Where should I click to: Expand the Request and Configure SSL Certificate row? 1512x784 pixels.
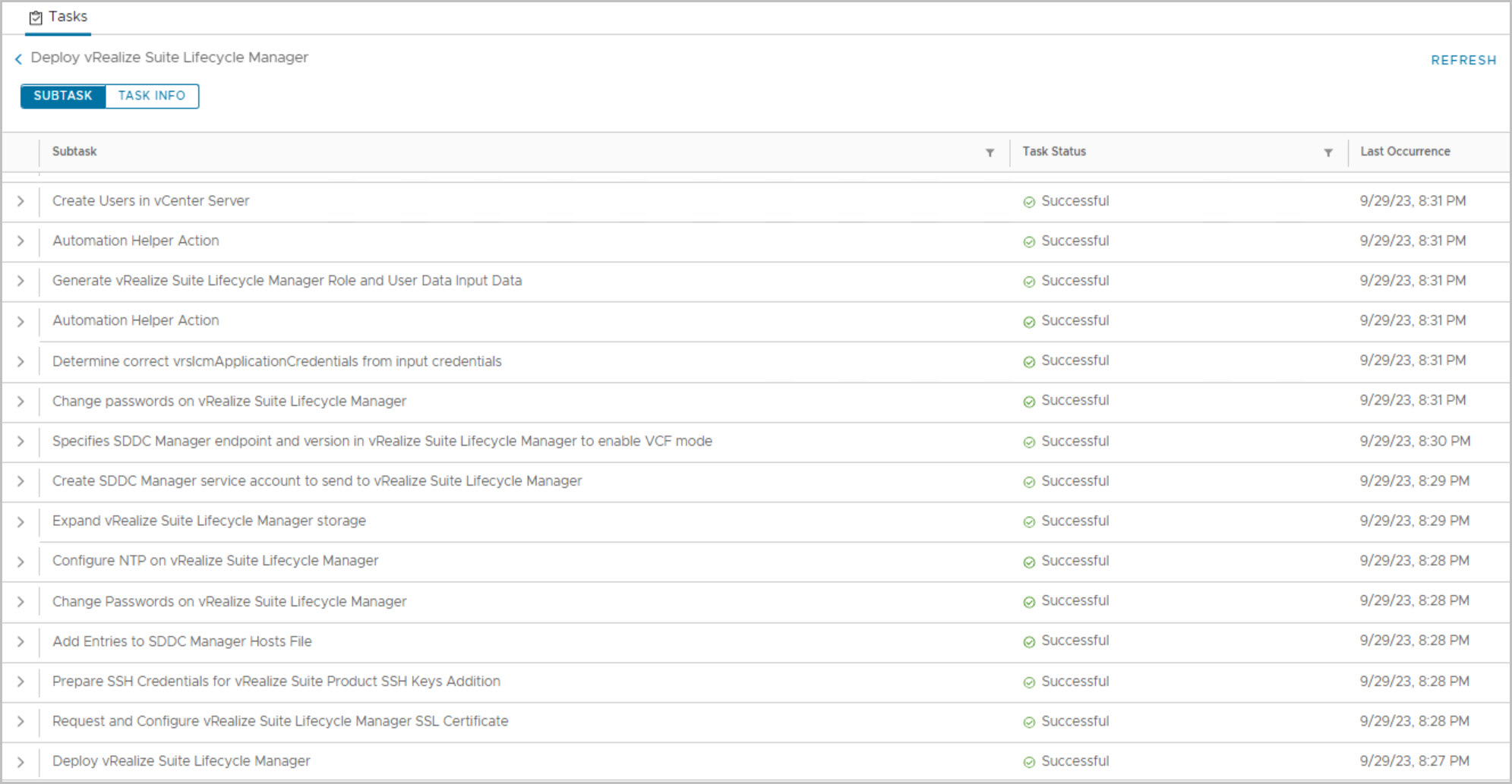click(21, 722)
